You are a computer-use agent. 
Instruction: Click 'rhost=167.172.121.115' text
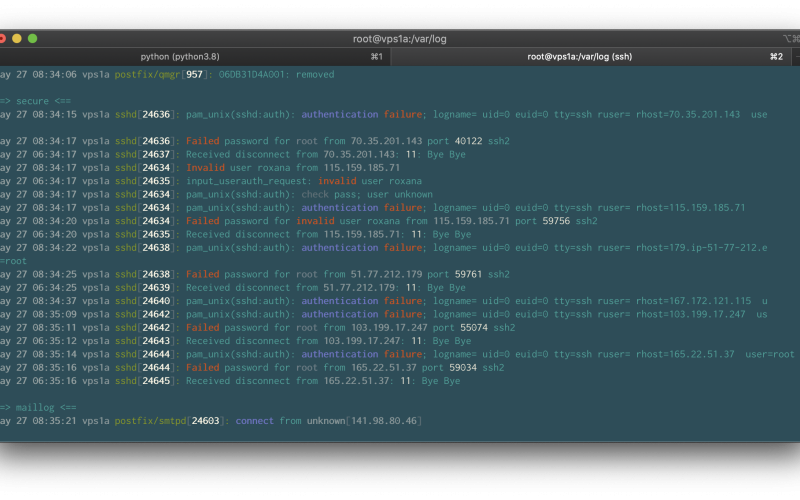[693, 301]
